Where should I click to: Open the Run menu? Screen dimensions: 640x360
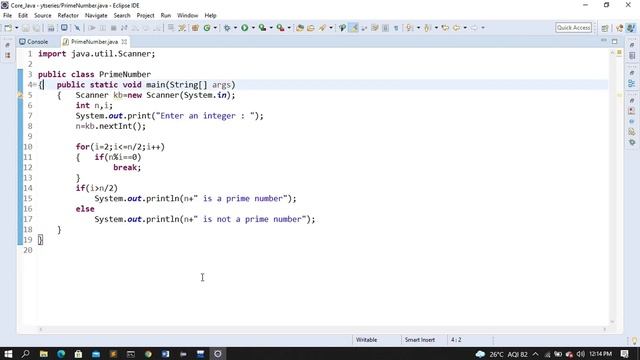166,16
